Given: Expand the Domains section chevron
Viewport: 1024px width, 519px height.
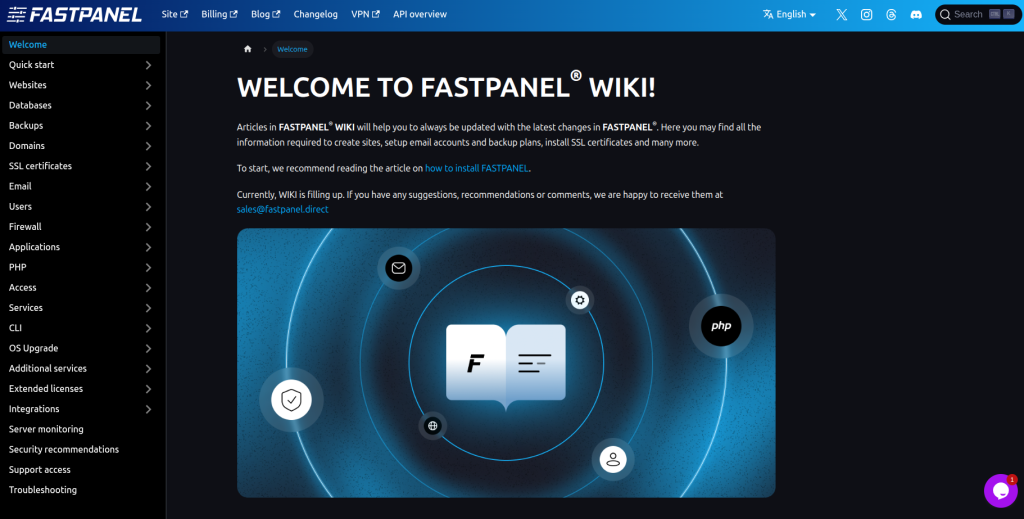Looking at the screenshot, I should coord(148,146).
